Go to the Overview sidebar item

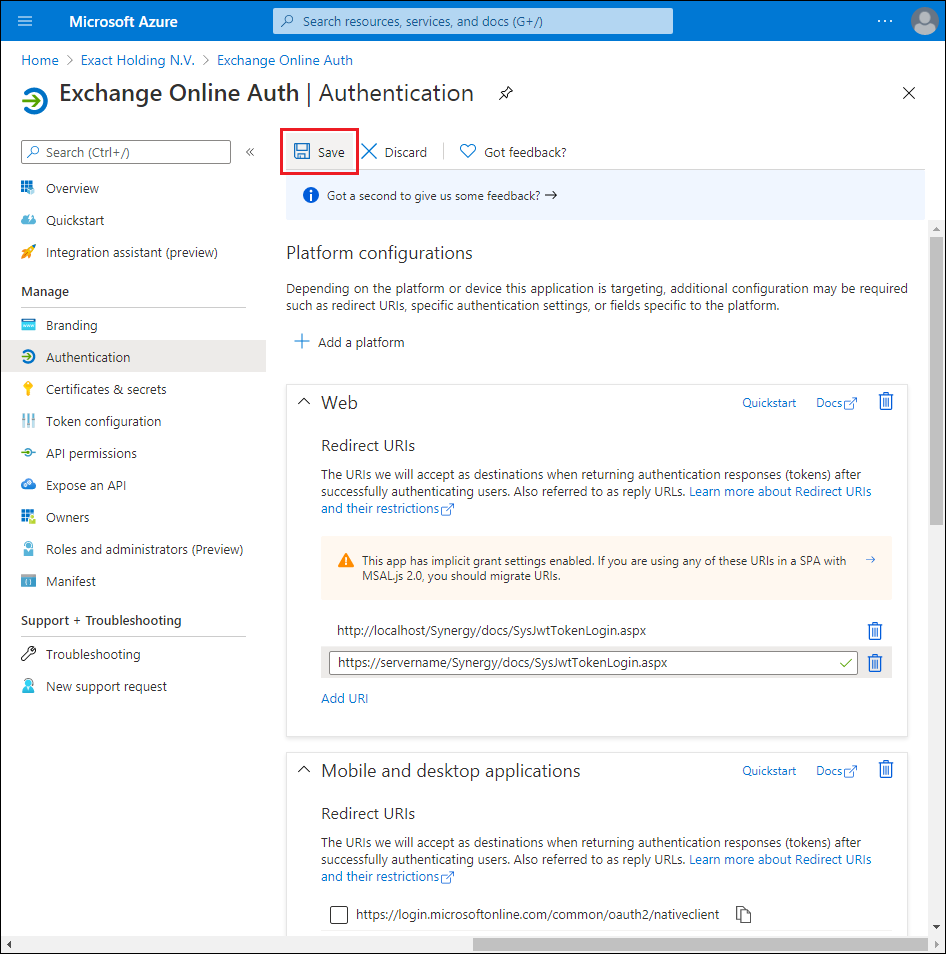point(72,188)
